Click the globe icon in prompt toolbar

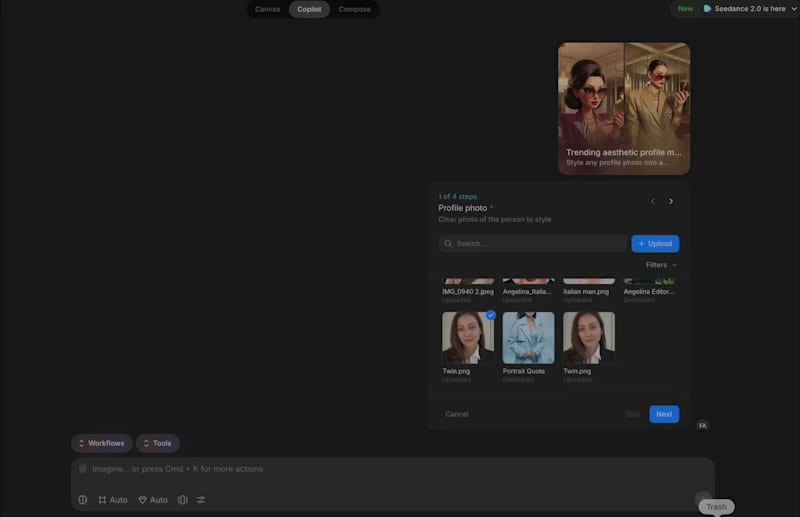[83, 500]
